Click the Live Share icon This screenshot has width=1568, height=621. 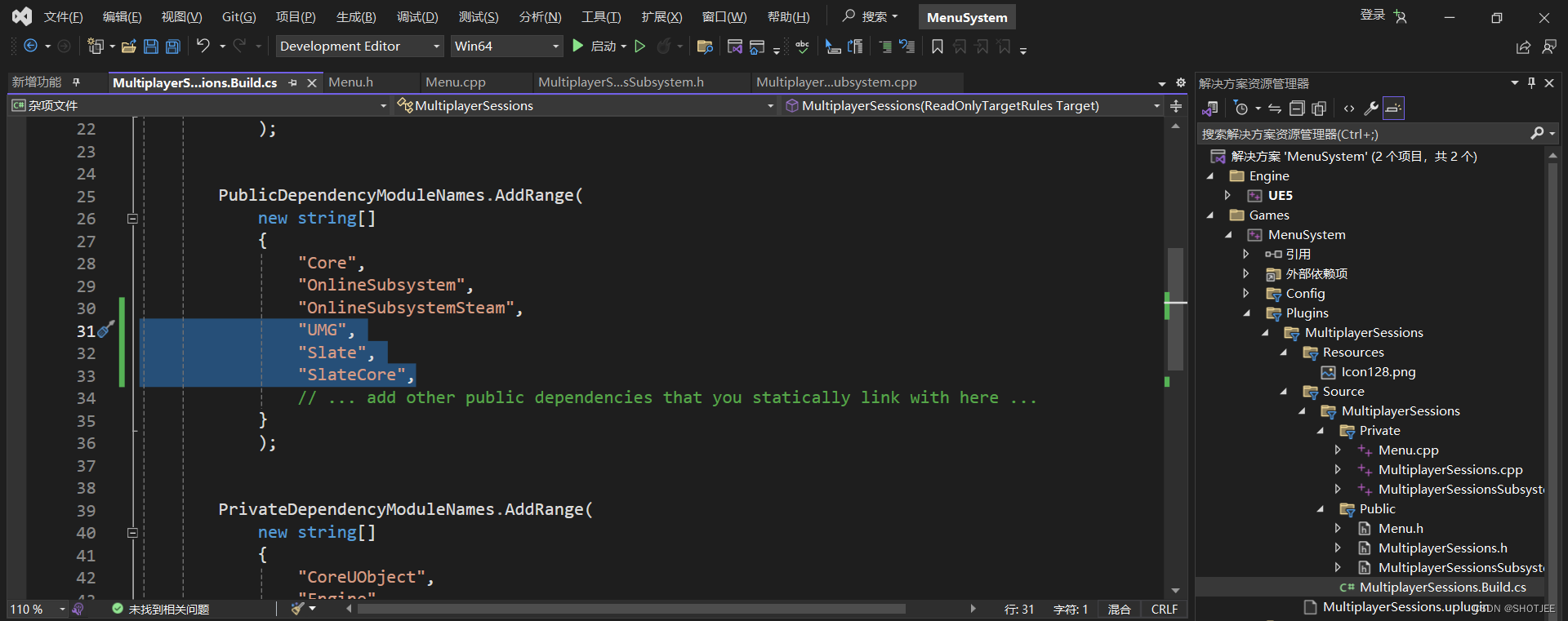pyautogui.click(x=1523, y=47)
